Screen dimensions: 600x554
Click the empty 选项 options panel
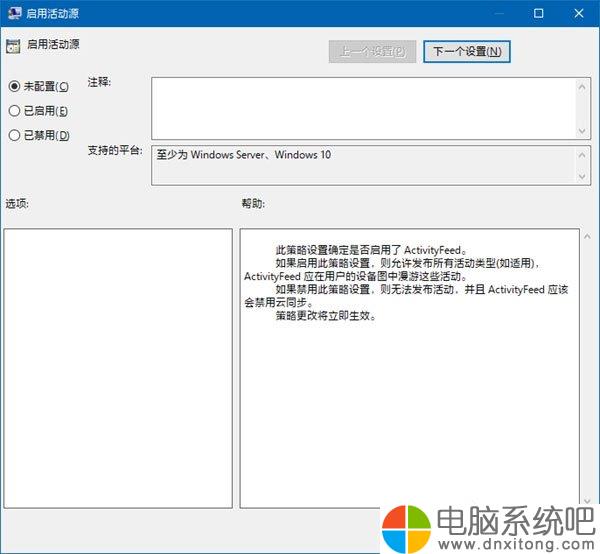point(118,368)
